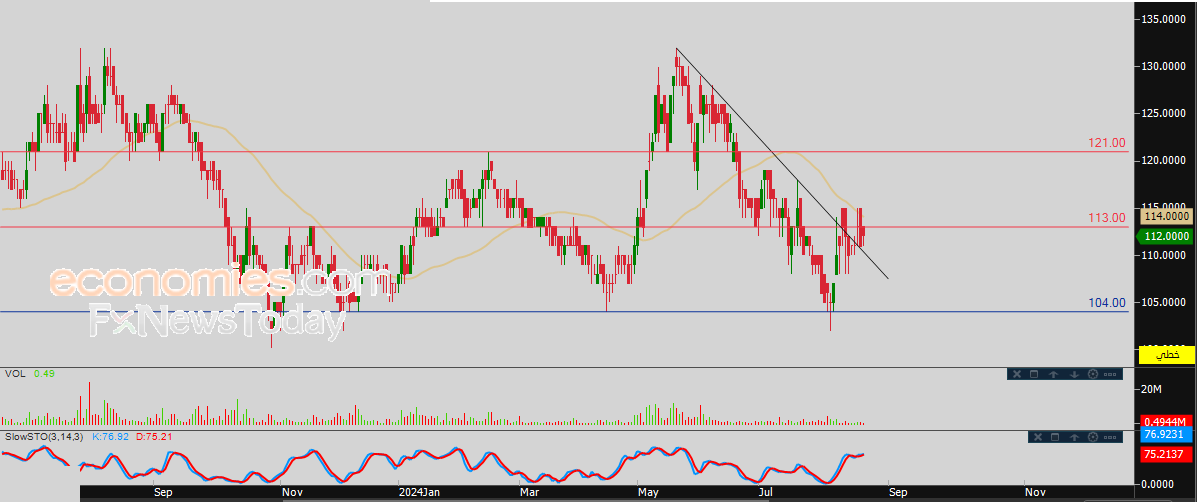Click the green 112.0000 current price tag
Viewport: 1197px width, 502px height.
[1164, 237]
